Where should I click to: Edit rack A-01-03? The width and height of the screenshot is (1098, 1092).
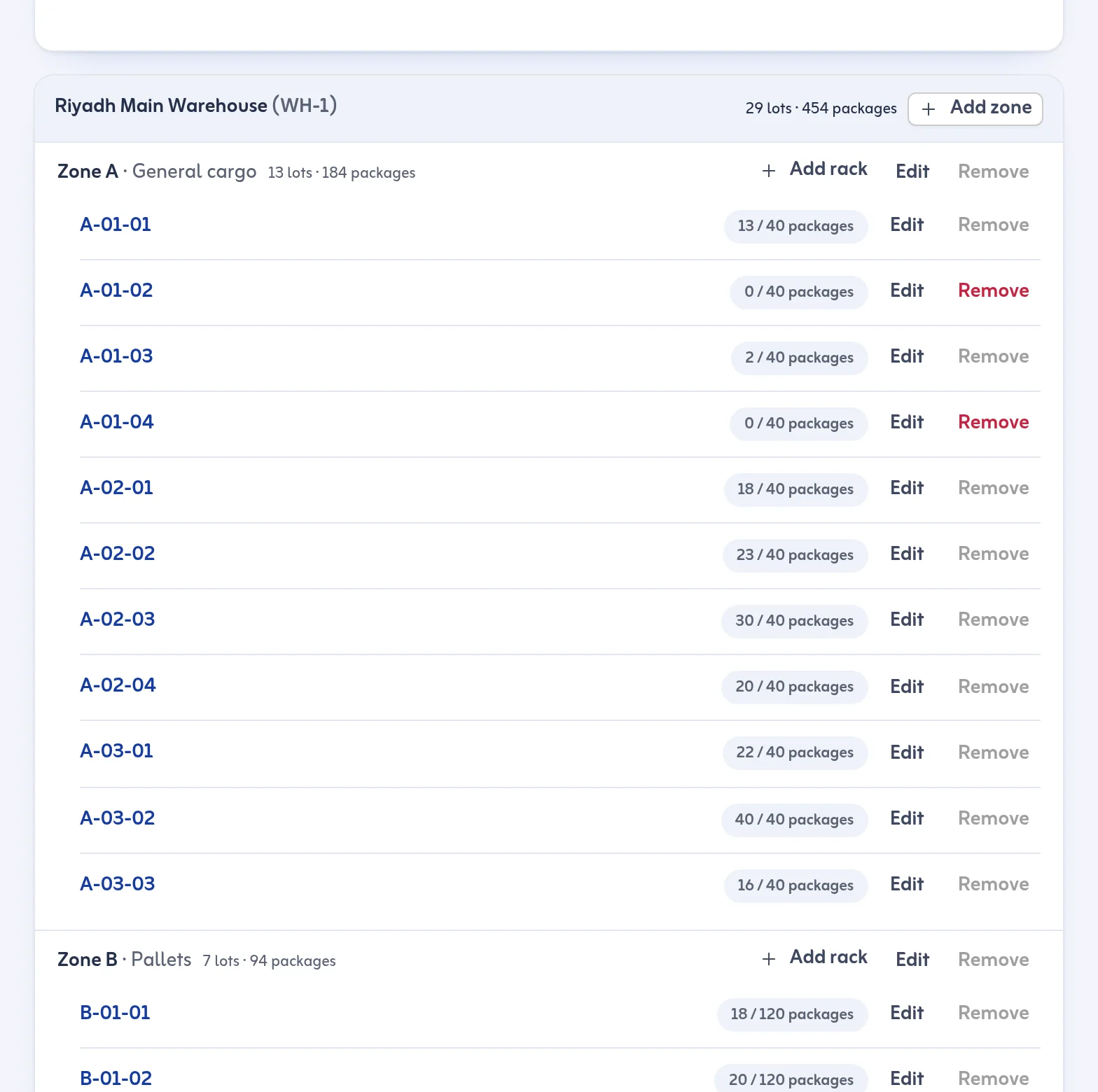(x=907, y=356)
